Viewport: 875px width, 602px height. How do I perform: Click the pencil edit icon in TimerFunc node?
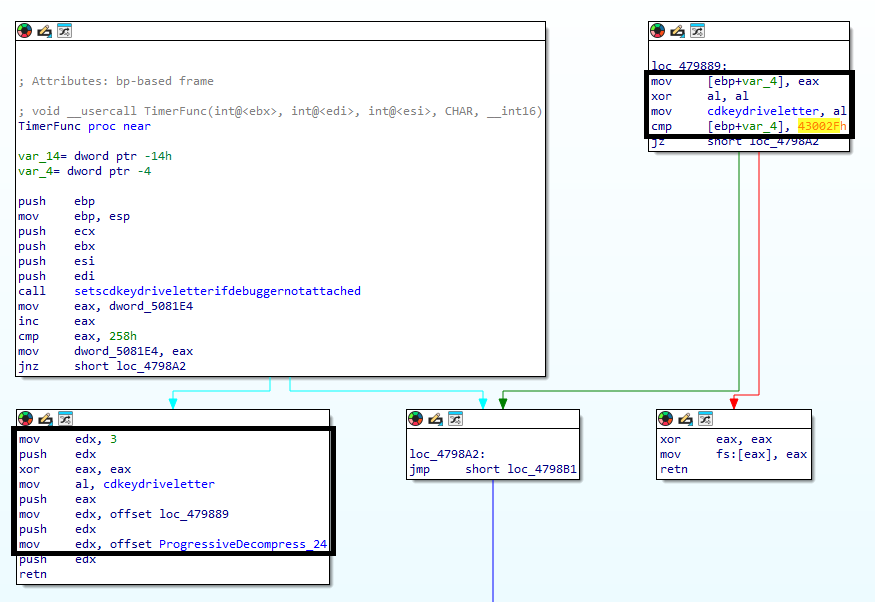[45, 31]
